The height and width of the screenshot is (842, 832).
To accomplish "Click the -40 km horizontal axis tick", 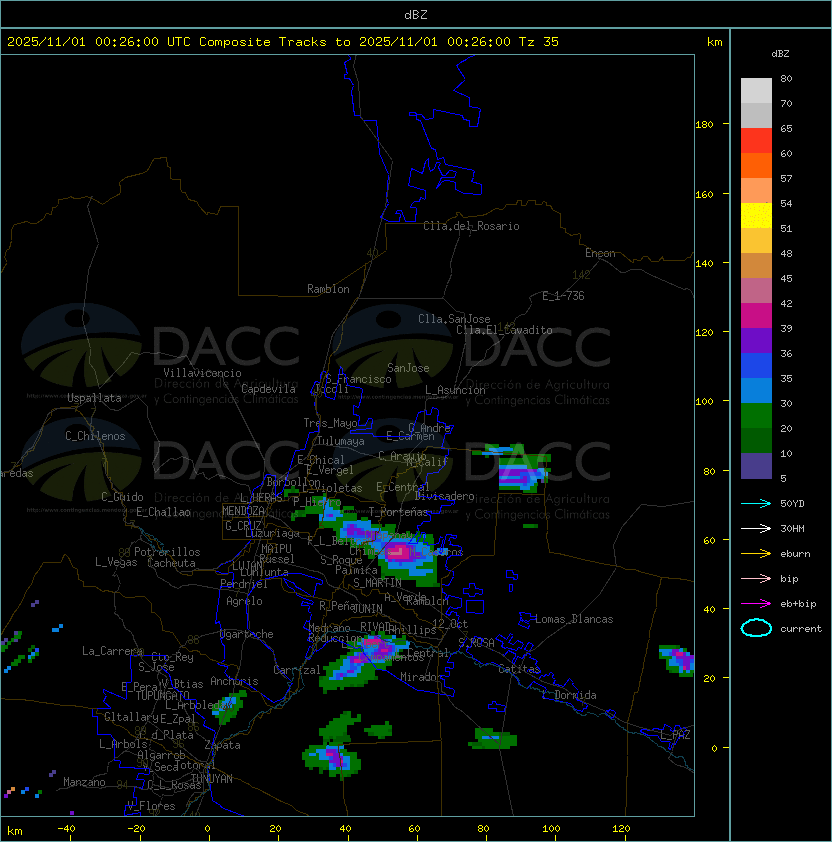I will (x=66, y=829).
